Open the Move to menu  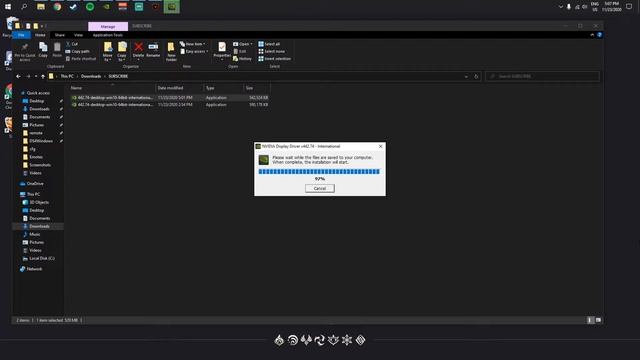108,52
